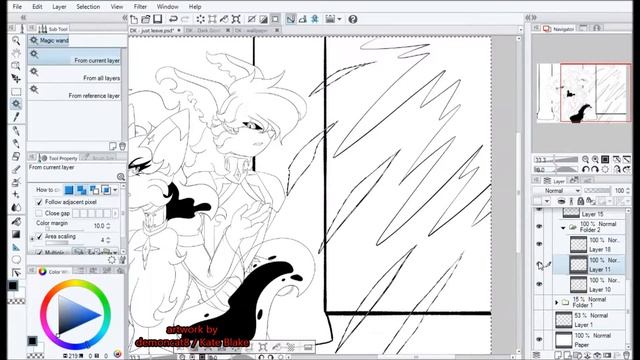Click the Color margin slider
The height and width of the screenshot is (360, 640).
64,229
